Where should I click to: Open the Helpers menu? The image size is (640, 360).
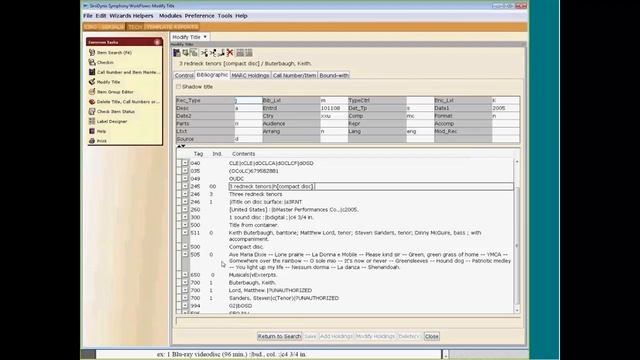[x=143, y=16]
